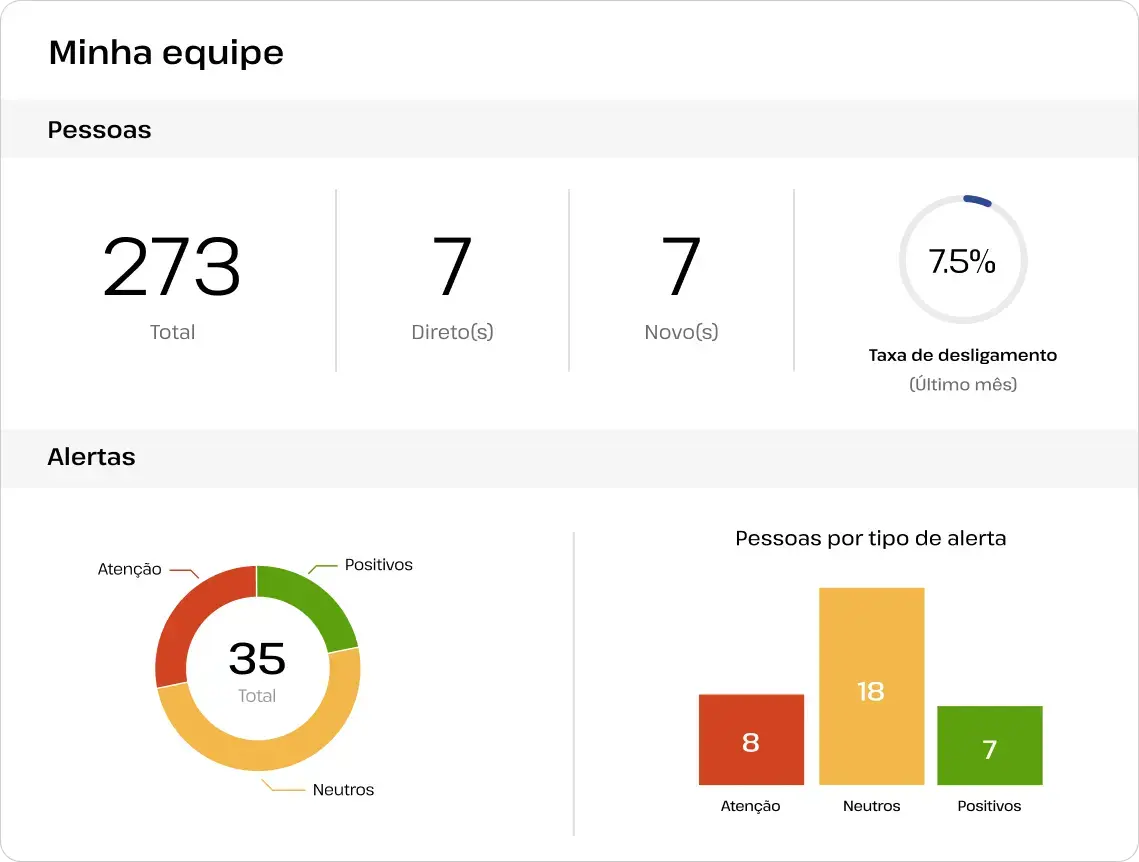Viewport: 1139px width, 862px height.
Task: Click the Neutros axis label under bar chart
Action: [871, 806]
